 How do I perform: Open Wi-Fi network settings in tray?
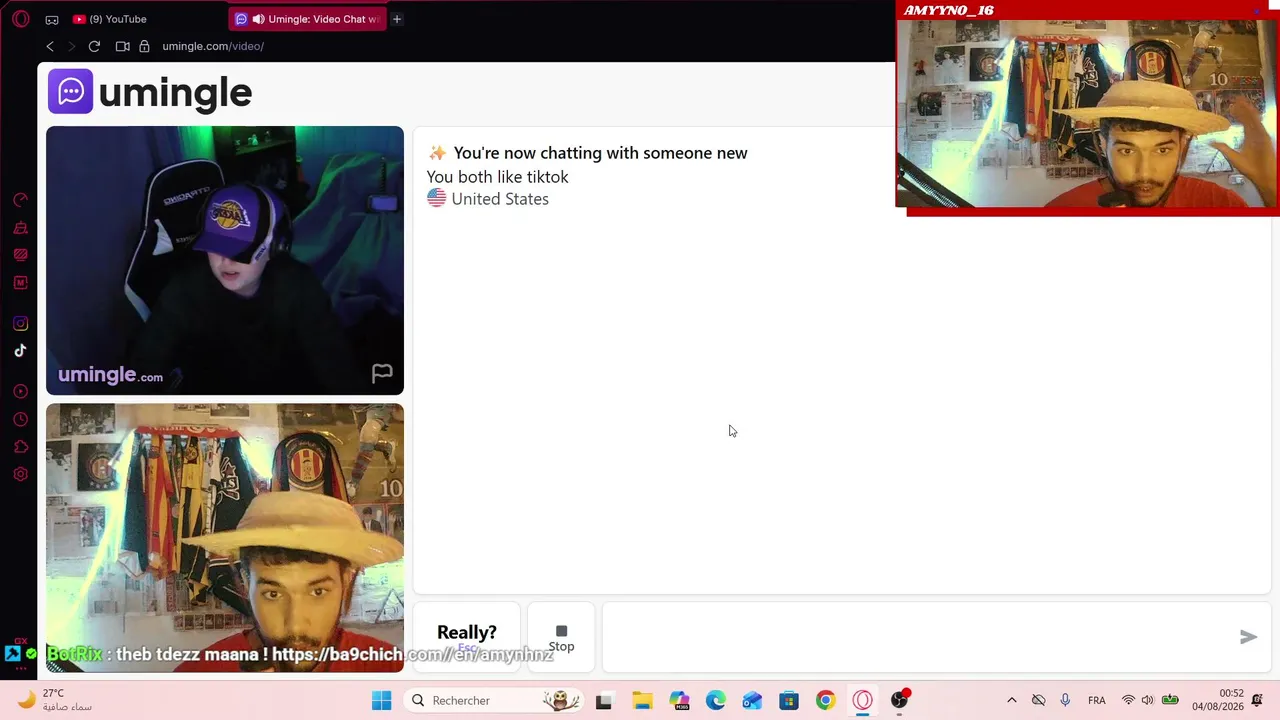(1128, 700)
